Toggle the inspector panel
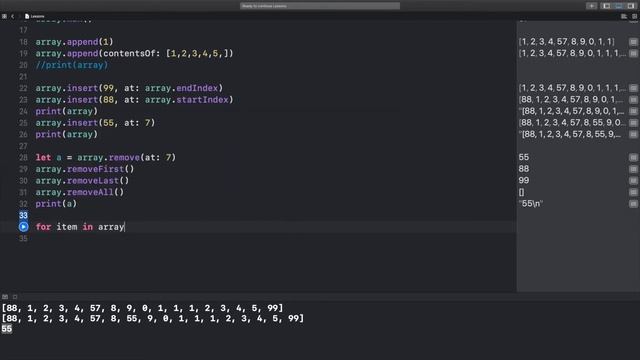 click(x=631, y=6)
